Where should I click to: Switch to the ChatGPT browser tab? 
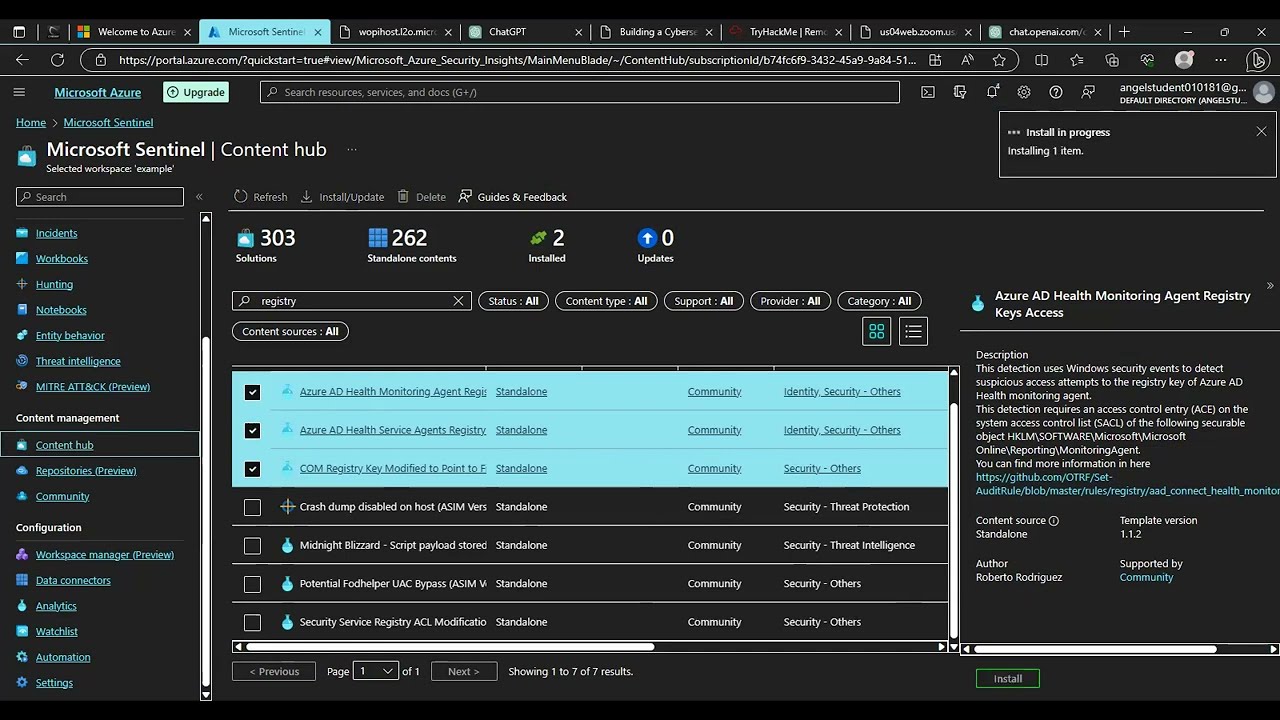[x=524, y=32]
